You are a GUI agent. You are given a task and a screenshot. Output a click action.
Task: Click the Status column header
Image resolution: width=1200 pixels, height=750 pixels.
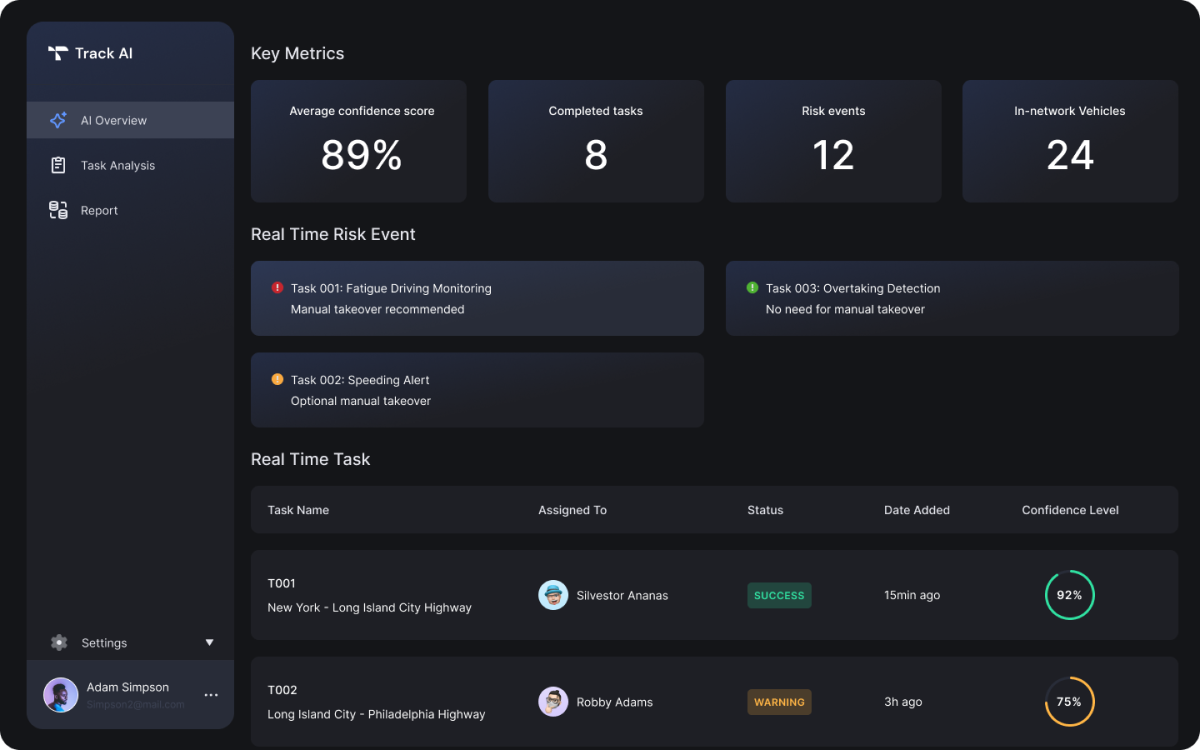(765, 510)
